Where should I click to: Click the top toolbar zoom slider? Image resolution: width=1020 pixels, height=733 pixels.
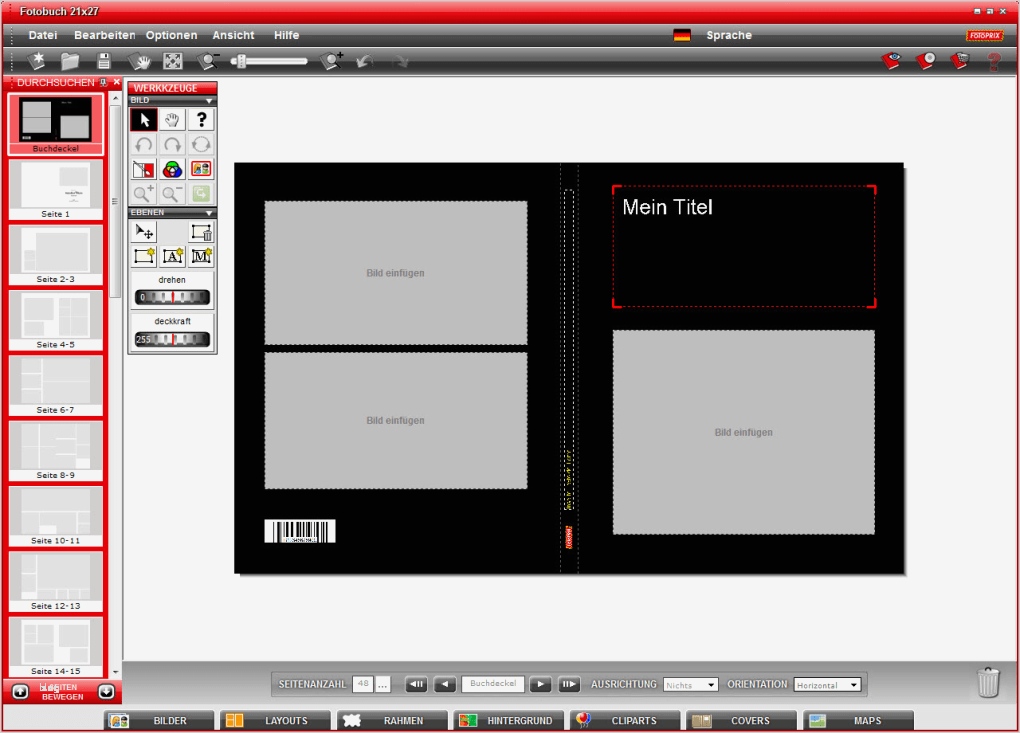(x=269, y=61)
